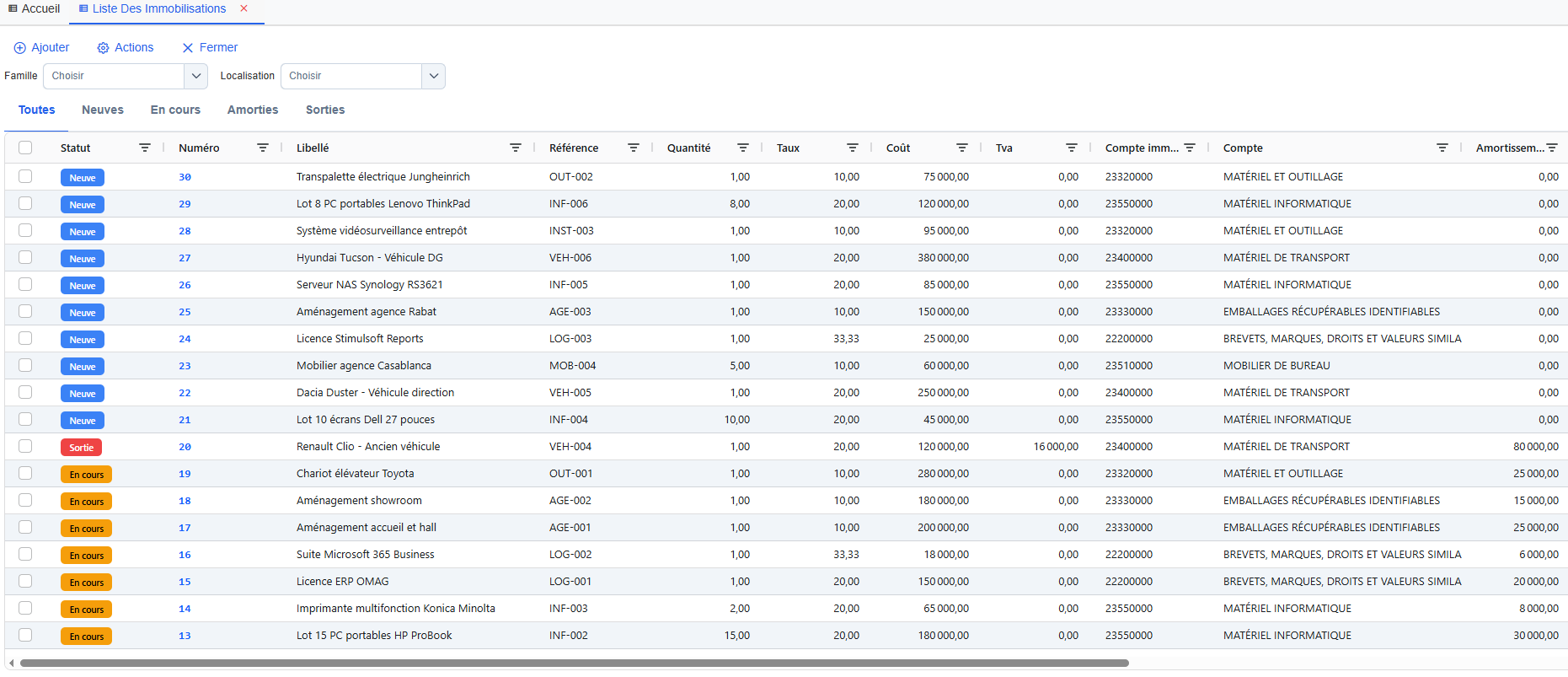
Task: Close the Liste Des Immobilisations tab
Action: [x=244, y=8]
